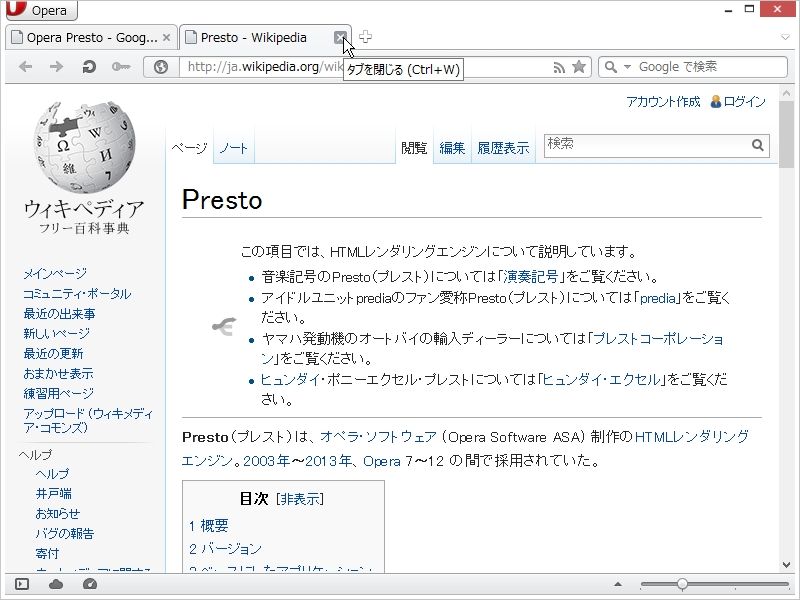The height and width of the screenshot is (600, 800).
Task: Click the ログイン link
Action: (x=744, y=102)
